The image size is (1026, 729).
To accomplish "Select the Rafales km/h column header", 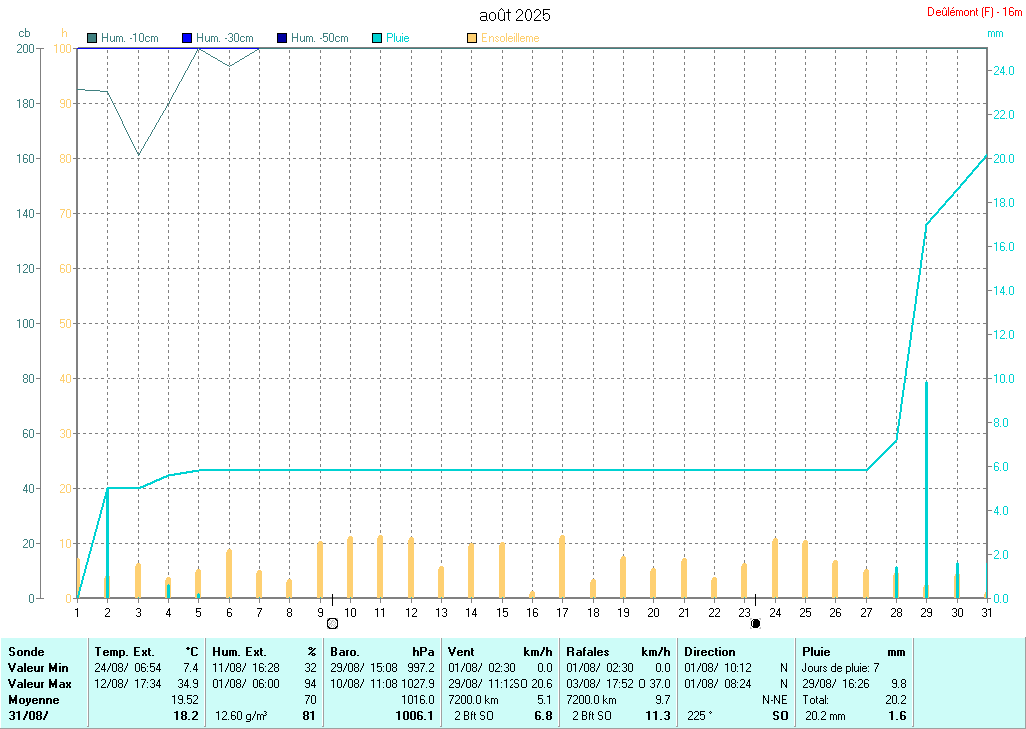I will [x=618, y=652].
